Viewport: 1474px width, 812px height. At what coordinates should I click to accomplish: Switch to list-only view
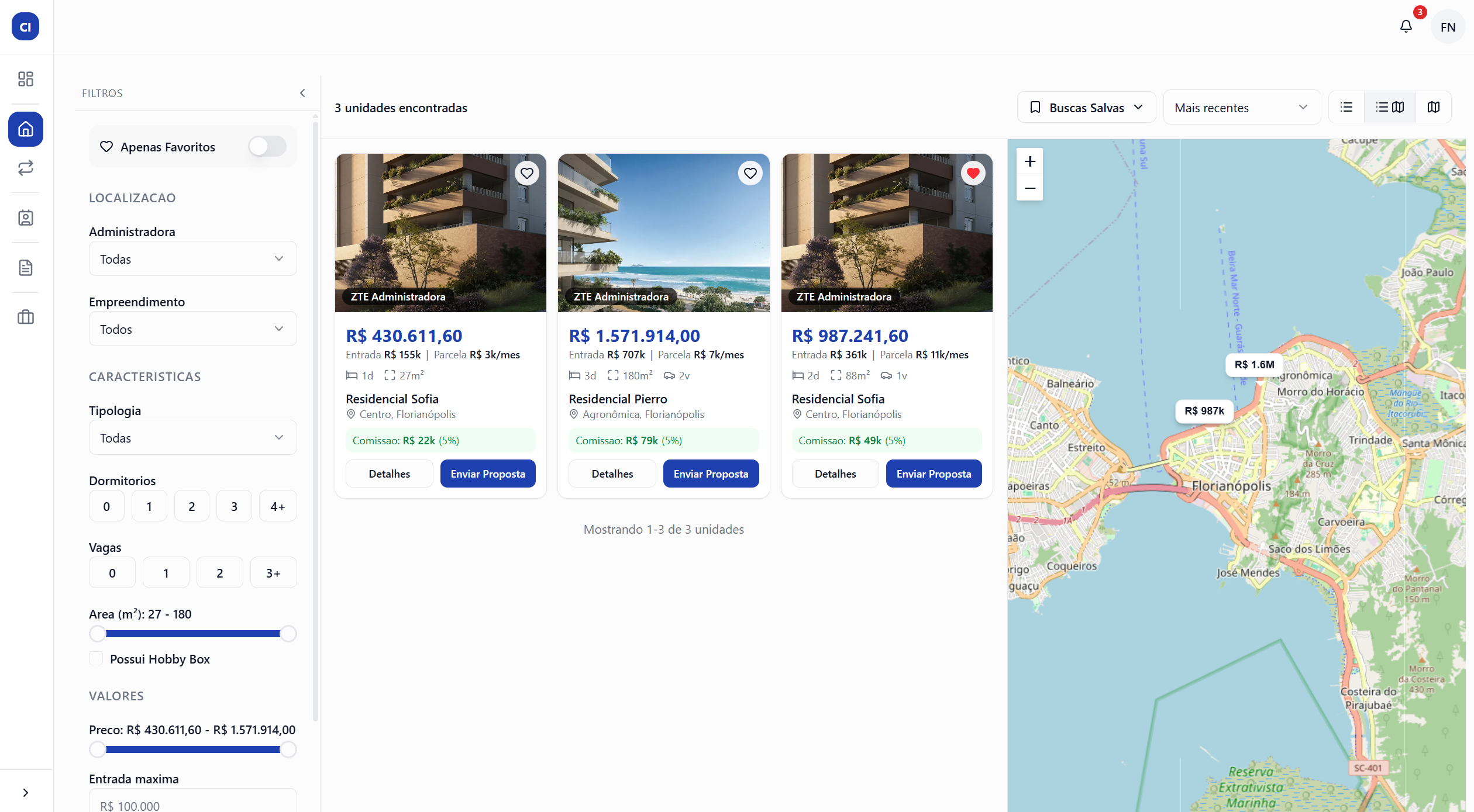[1346, 107]
